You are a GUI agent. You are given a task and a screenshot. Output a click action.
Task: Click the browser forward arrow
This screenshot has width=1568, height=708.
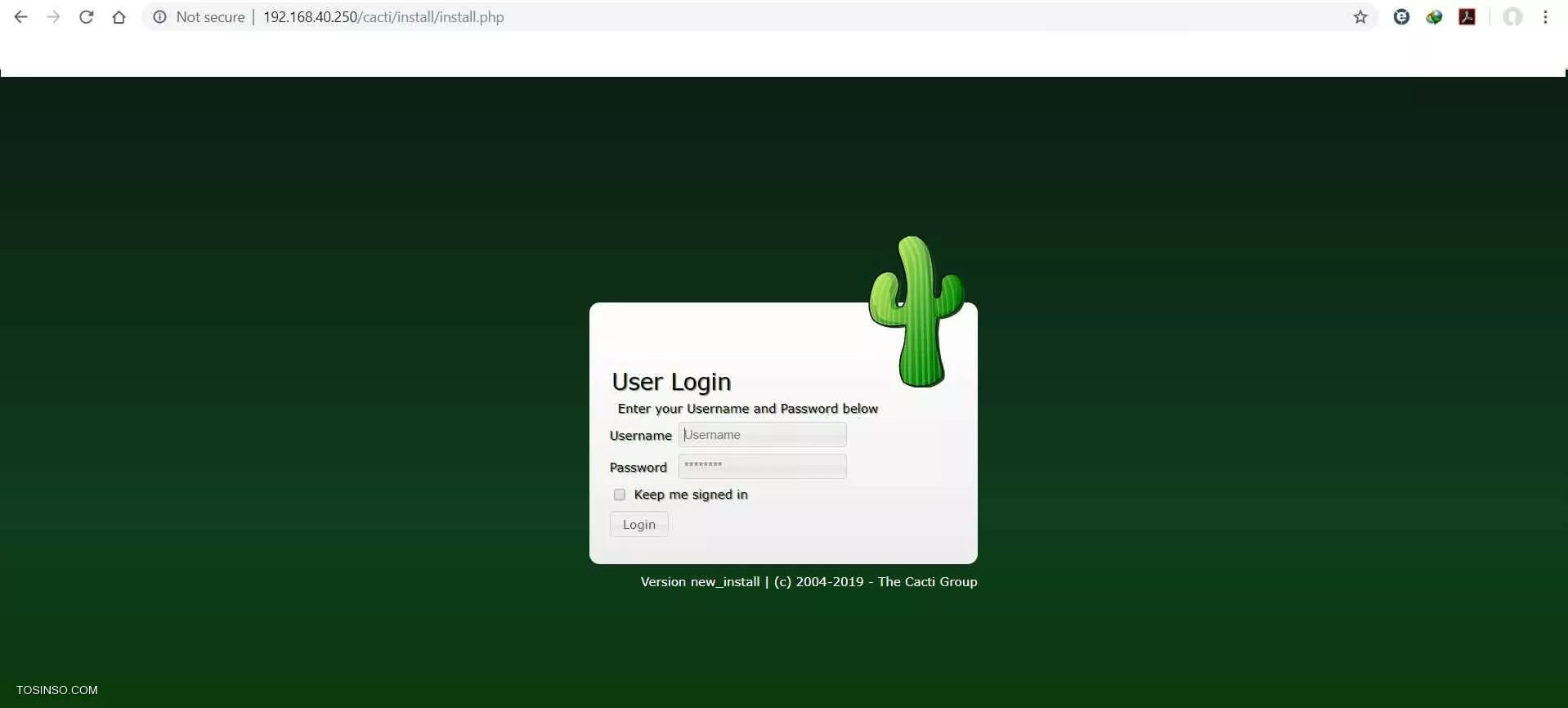click(x=54, y=17)
